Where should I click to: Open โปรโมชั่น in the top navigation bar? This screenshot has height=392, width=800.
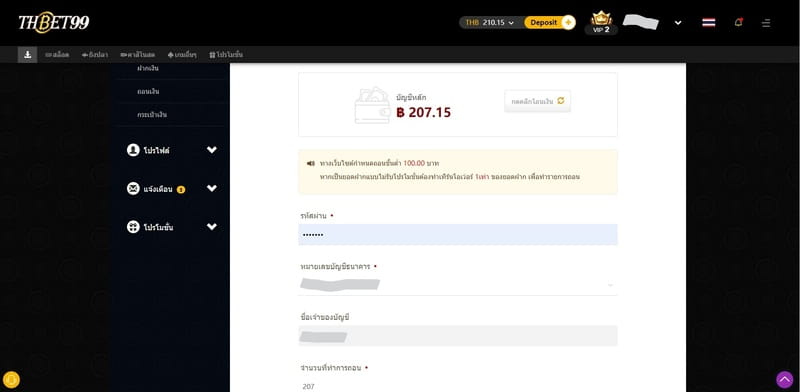[226, 55]
